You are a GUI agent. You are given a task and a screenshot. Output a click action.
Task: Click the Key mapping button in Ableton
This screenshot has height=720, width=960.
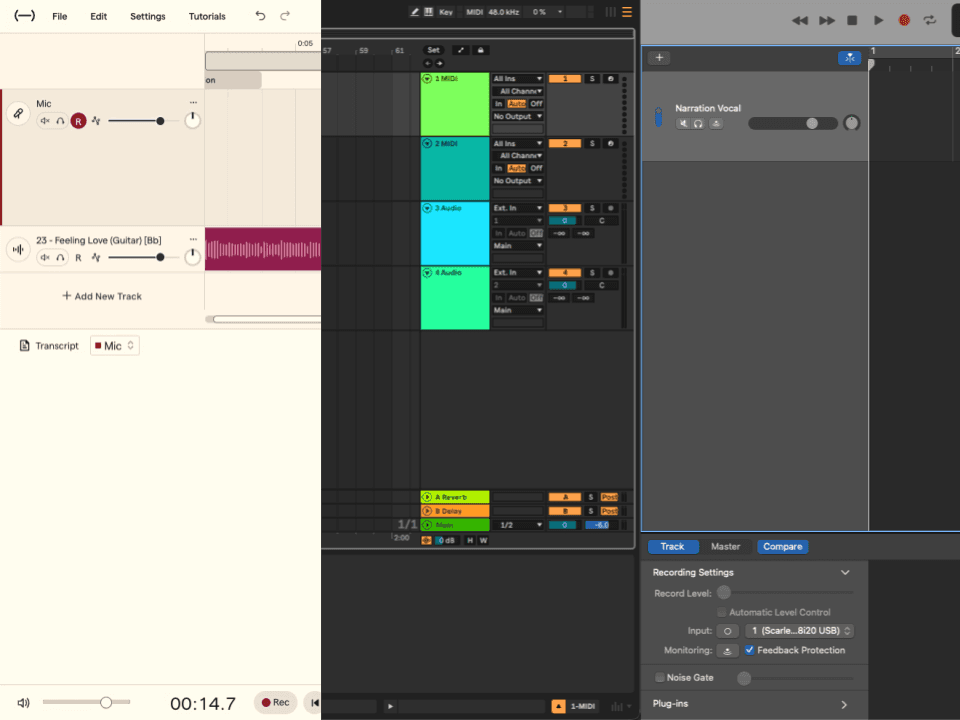click(x=446, y=12)
